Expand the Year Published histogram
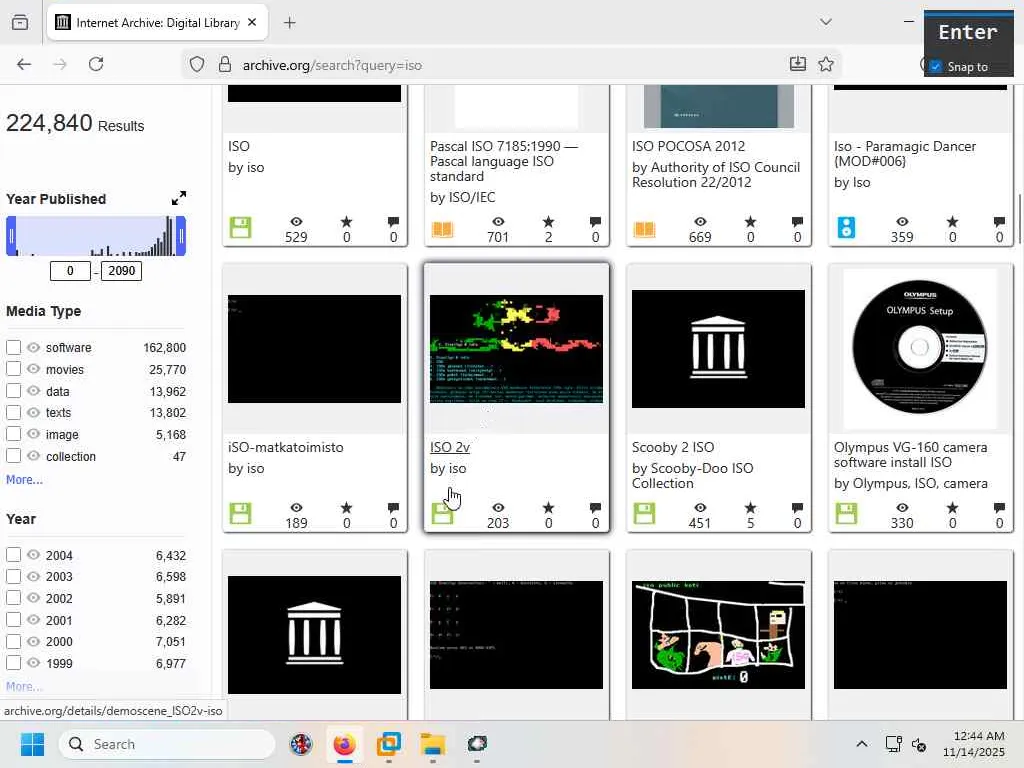Image resolution: width=1024 pixels, height=768 pixels. 178,198
